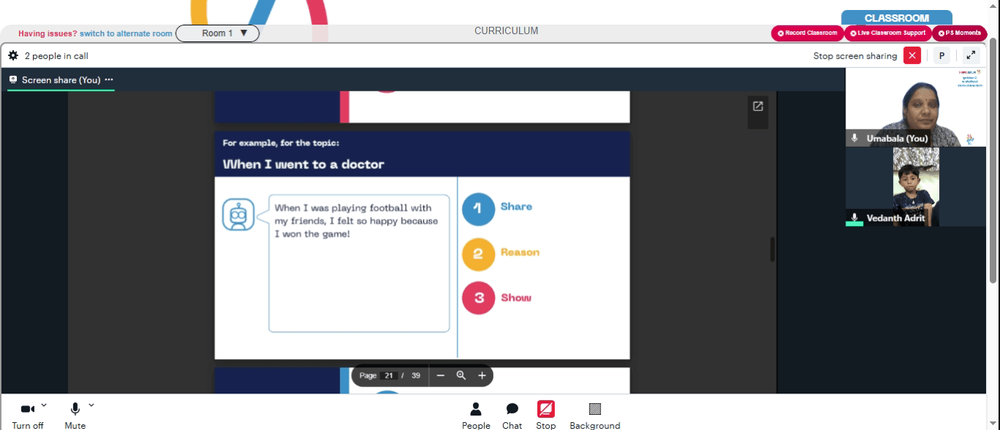
Task: Click the magnifier zoom reset icon
Action: [461, 375]
